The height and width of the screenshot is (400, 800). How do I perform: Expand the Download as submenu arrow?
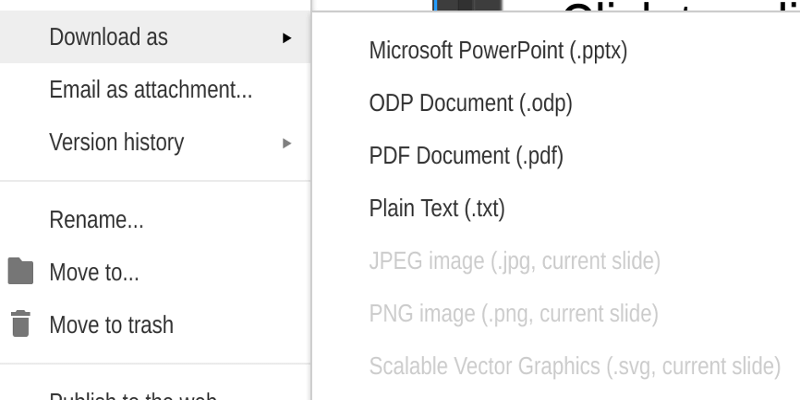(x=287, y=38)
